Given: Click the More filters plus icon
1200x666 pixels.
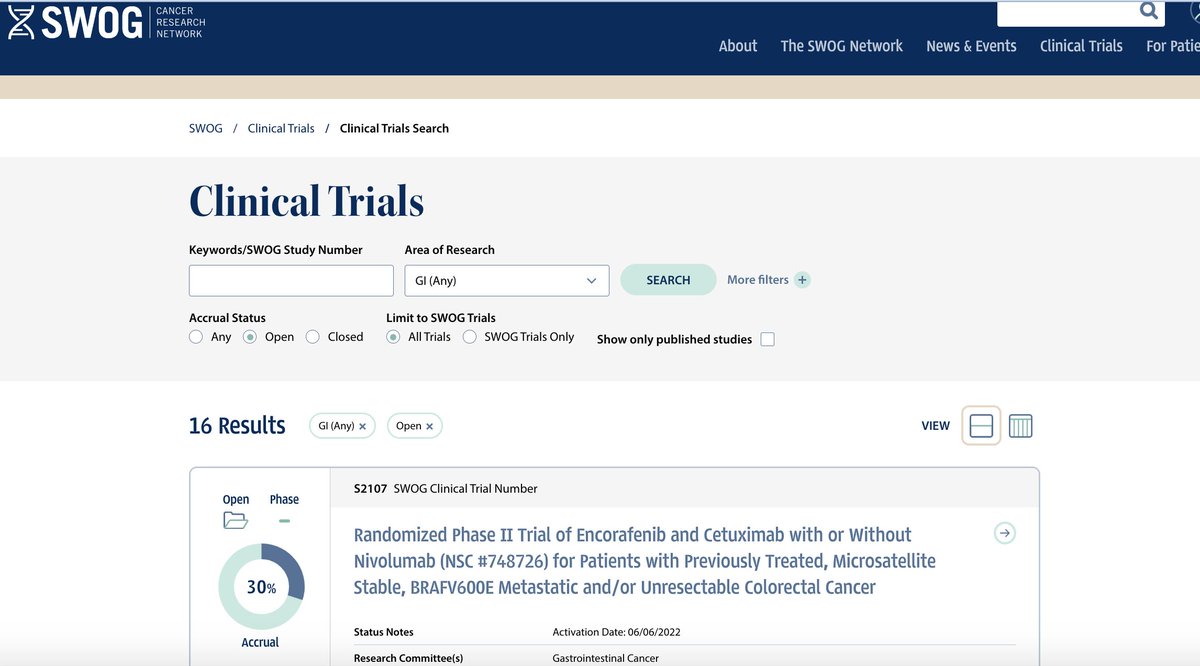Looking at the screenshot, I should 802,280.
